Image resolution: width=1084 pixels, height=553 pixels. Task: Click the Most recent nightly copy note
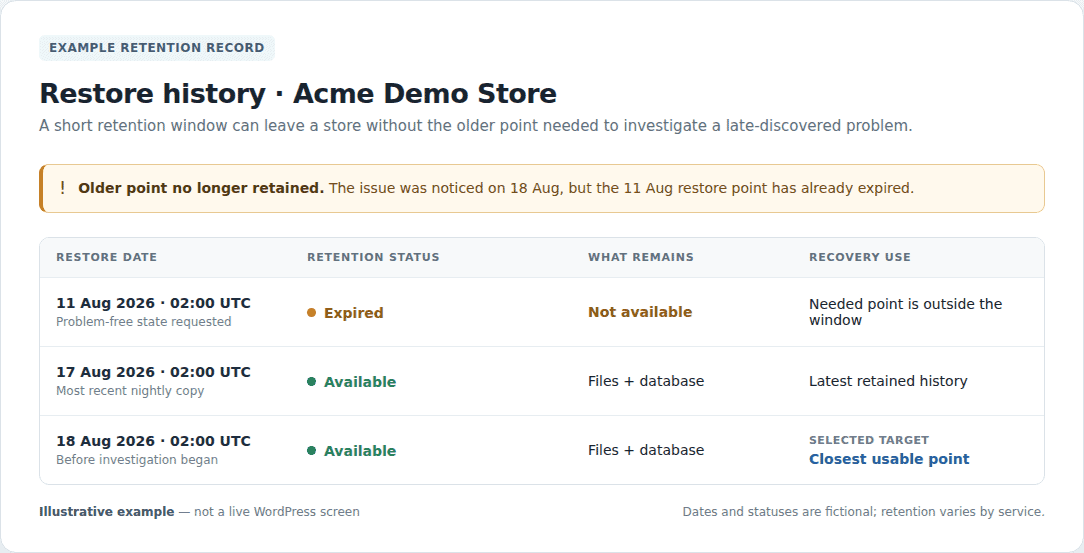[x=130, y=391]
